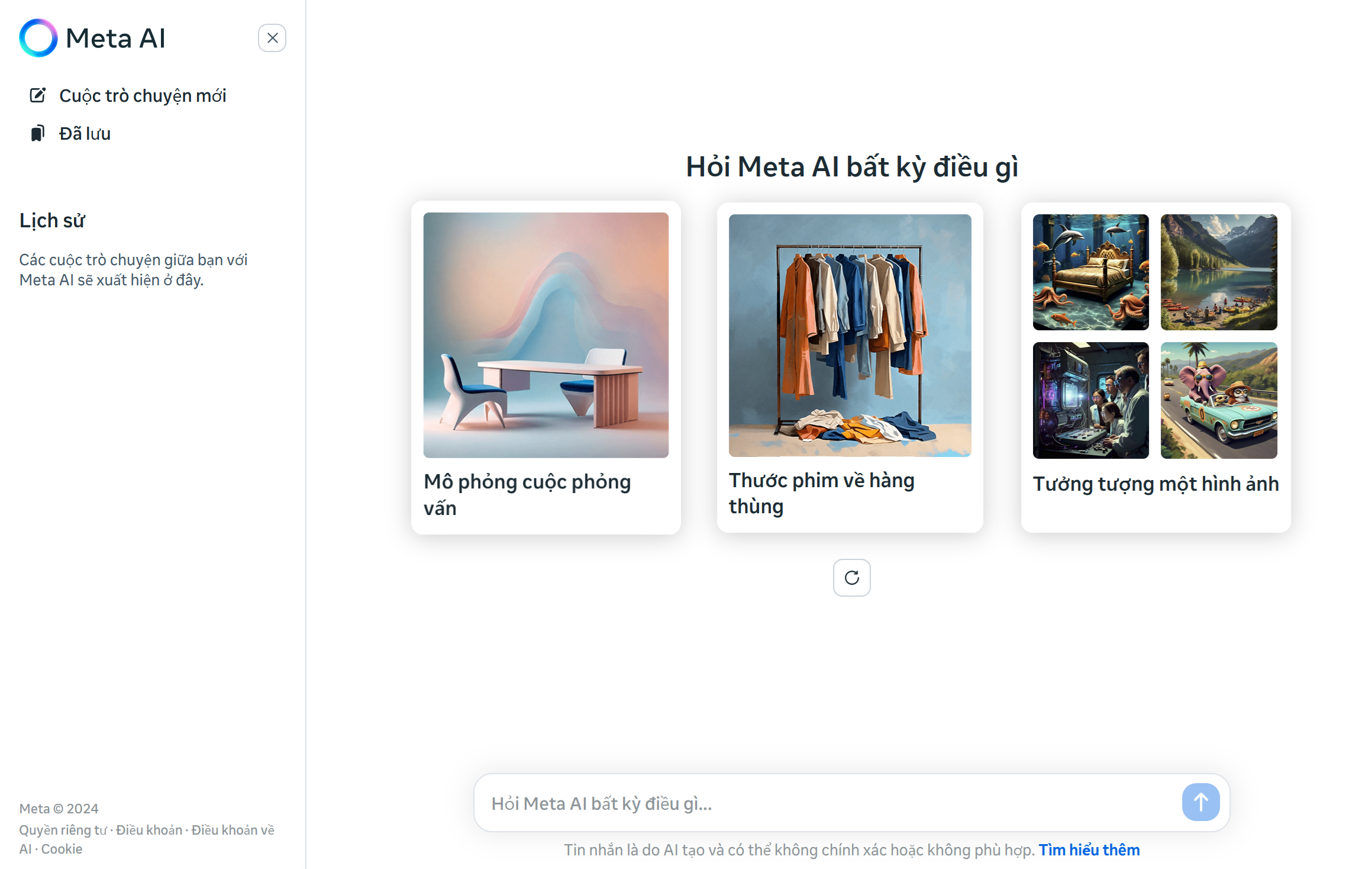Click the Meta AI ring logo

(38, 38)
